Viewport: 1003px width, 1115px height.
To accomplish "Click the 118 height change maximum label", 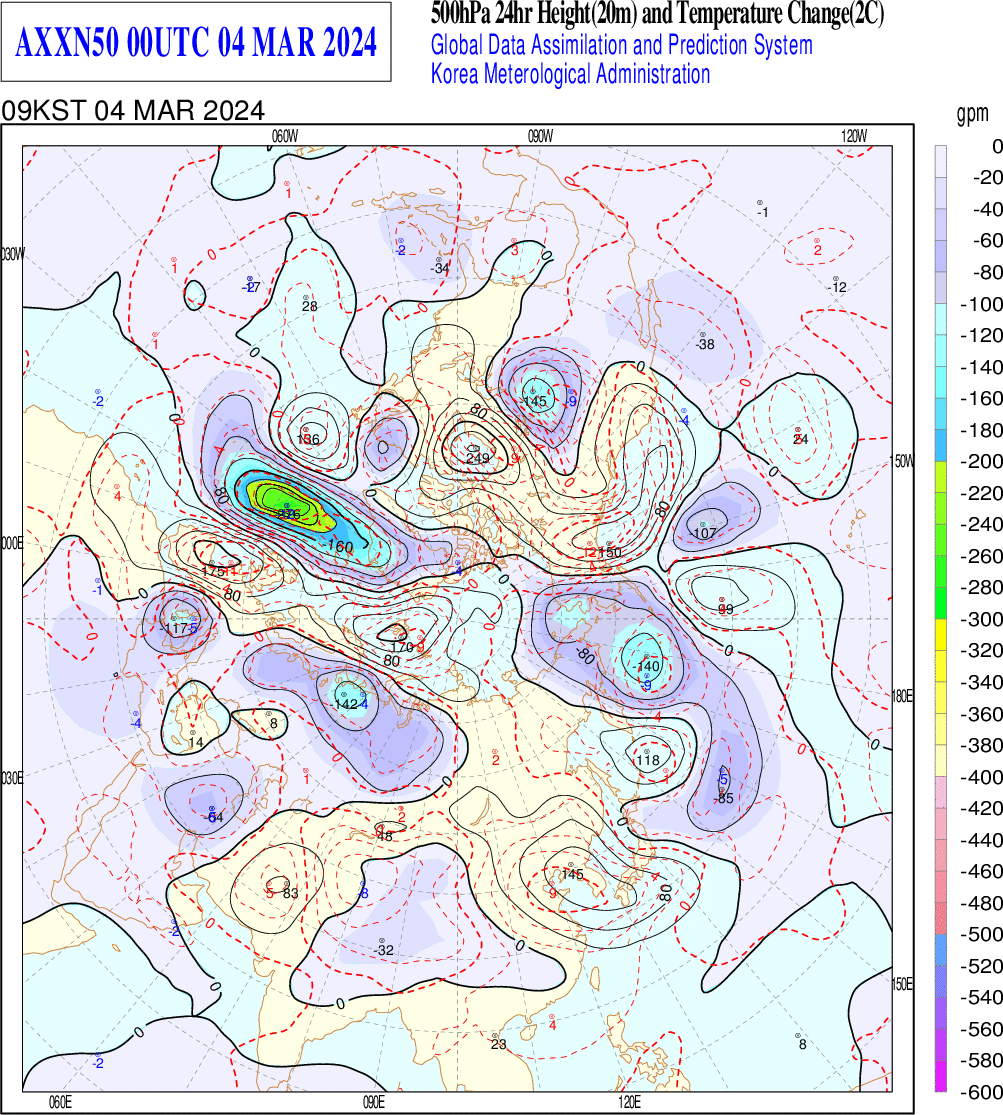I will 647,760.
